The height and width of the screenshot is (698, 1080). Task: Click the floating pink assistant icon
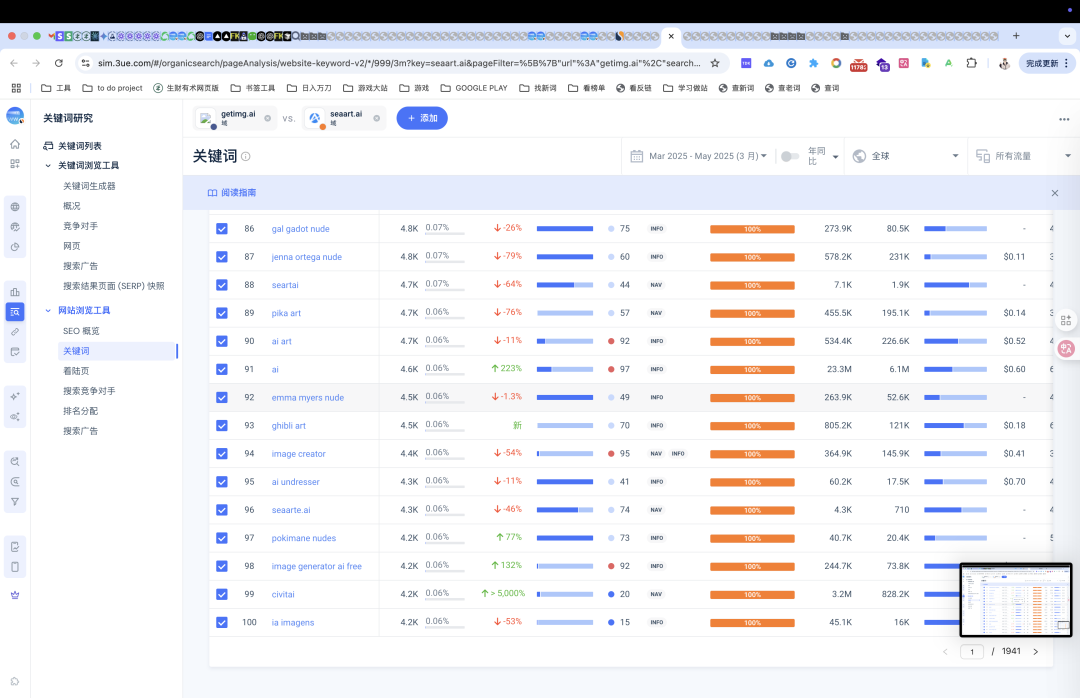1066,349
